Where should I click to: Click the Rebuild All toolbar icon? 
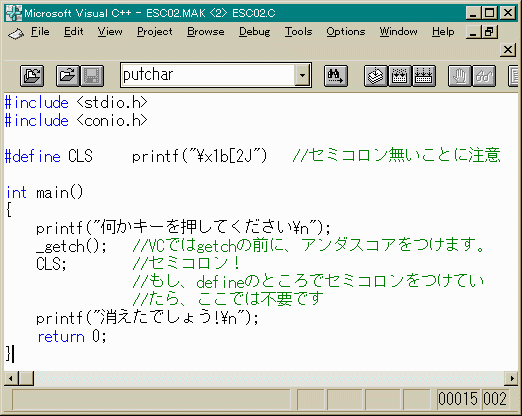tap(424, 76)
